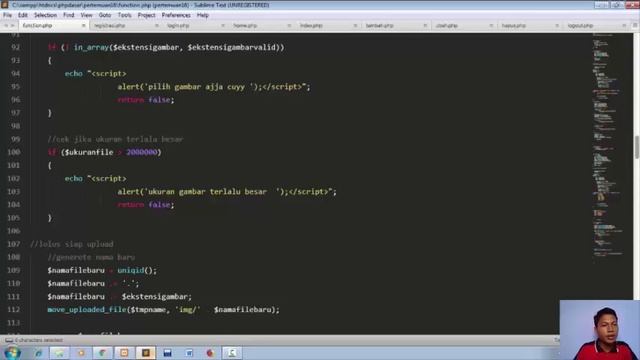640x360 pixels.
Task: Close the home.php tab
Action: point(289,26)
